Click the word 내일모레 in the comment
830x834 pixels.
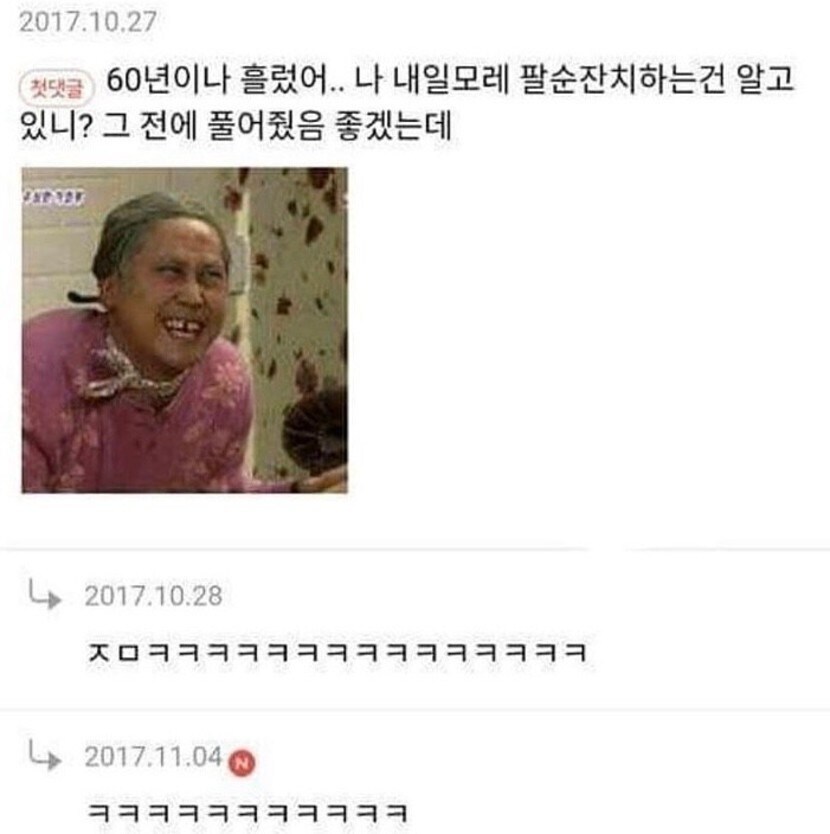(x=451, y=80)
